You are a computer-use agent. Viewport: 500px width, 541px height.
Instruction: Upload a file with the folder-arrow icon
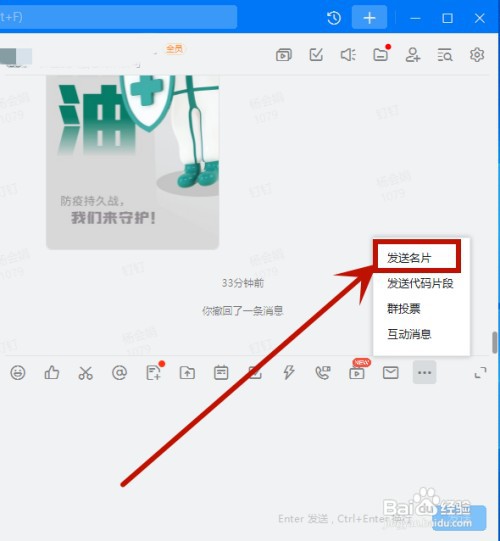point(187,373)
